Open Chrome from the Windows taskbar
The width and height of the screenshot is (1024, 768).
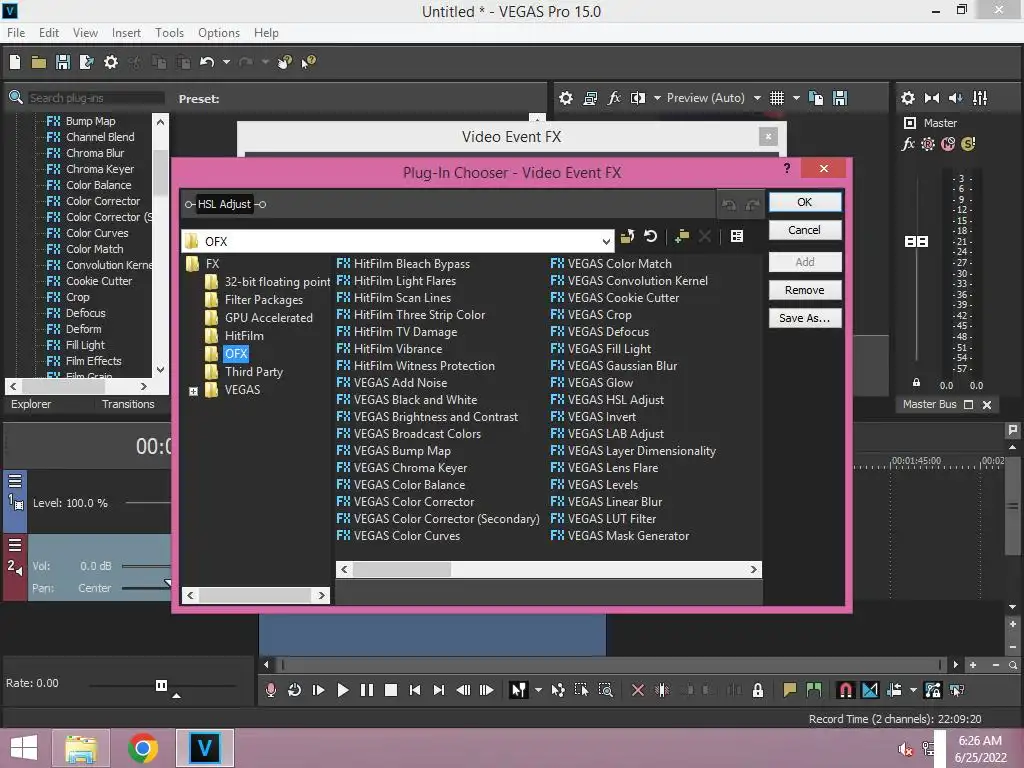pos(143,748)
